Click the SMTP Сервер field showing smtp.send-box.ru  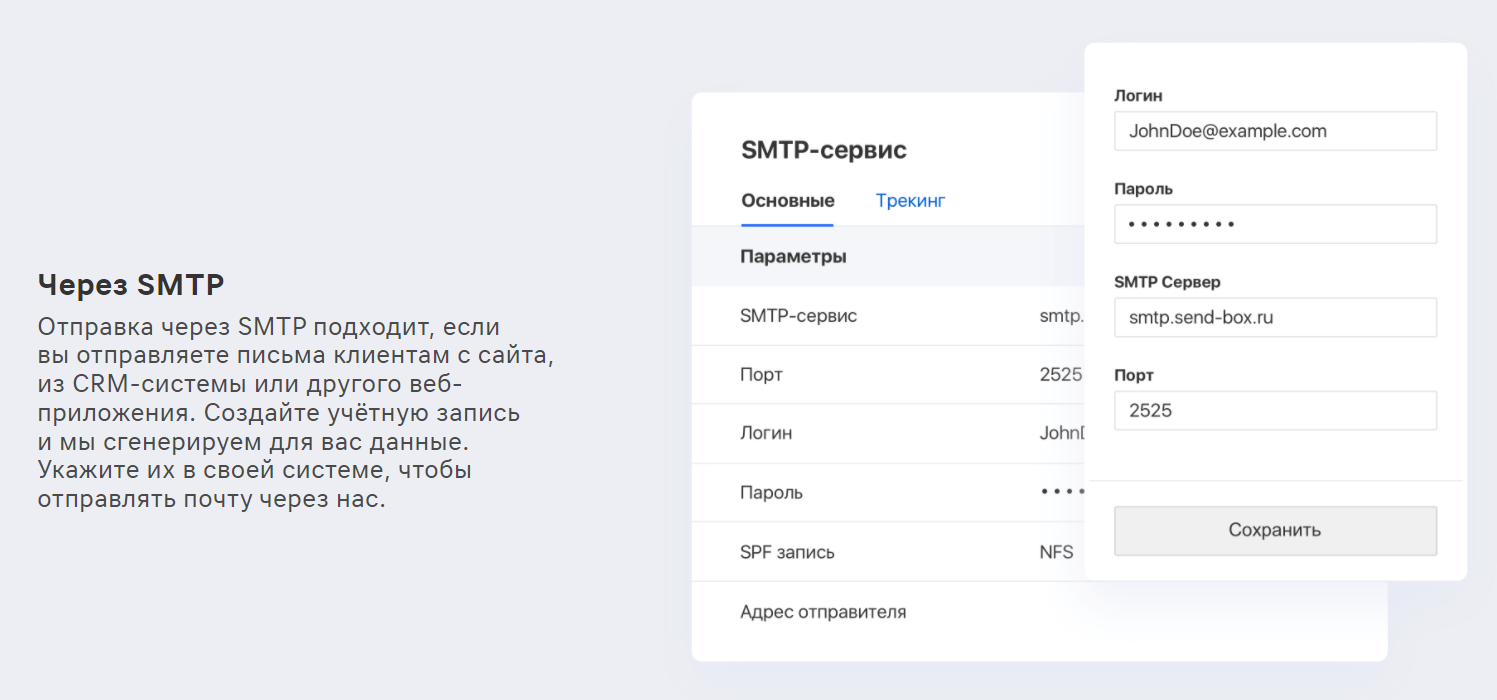1274,317
